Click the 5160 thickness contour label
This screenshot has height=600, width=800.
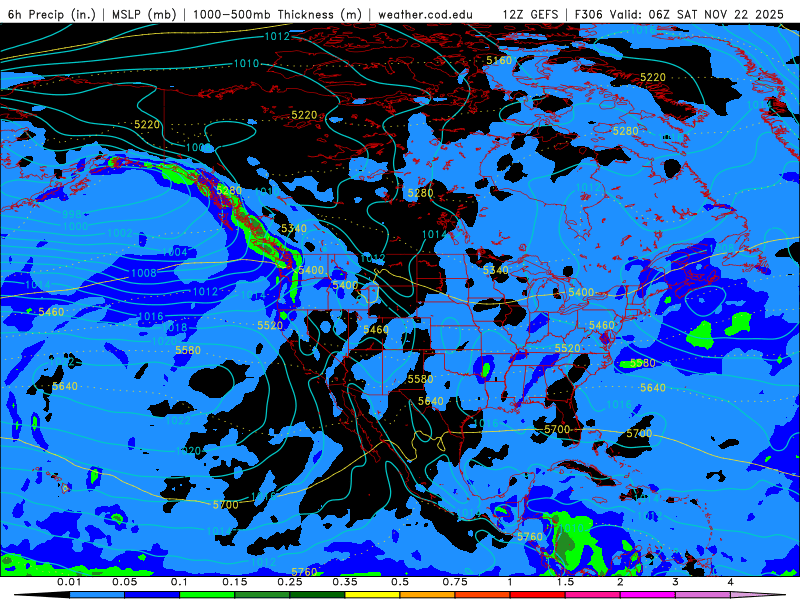point(498,61)
